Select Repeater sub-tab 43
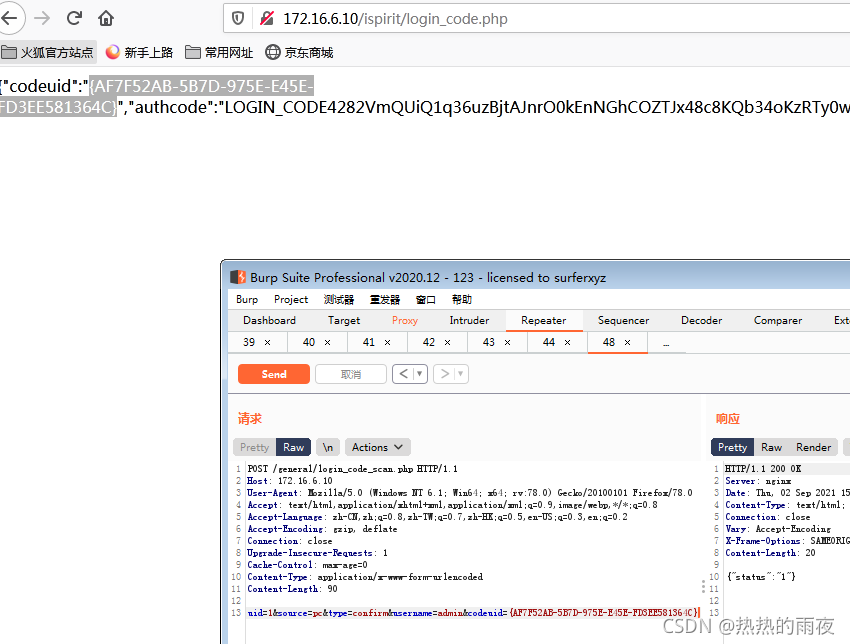The image size is (850, 644). point(489,342)
